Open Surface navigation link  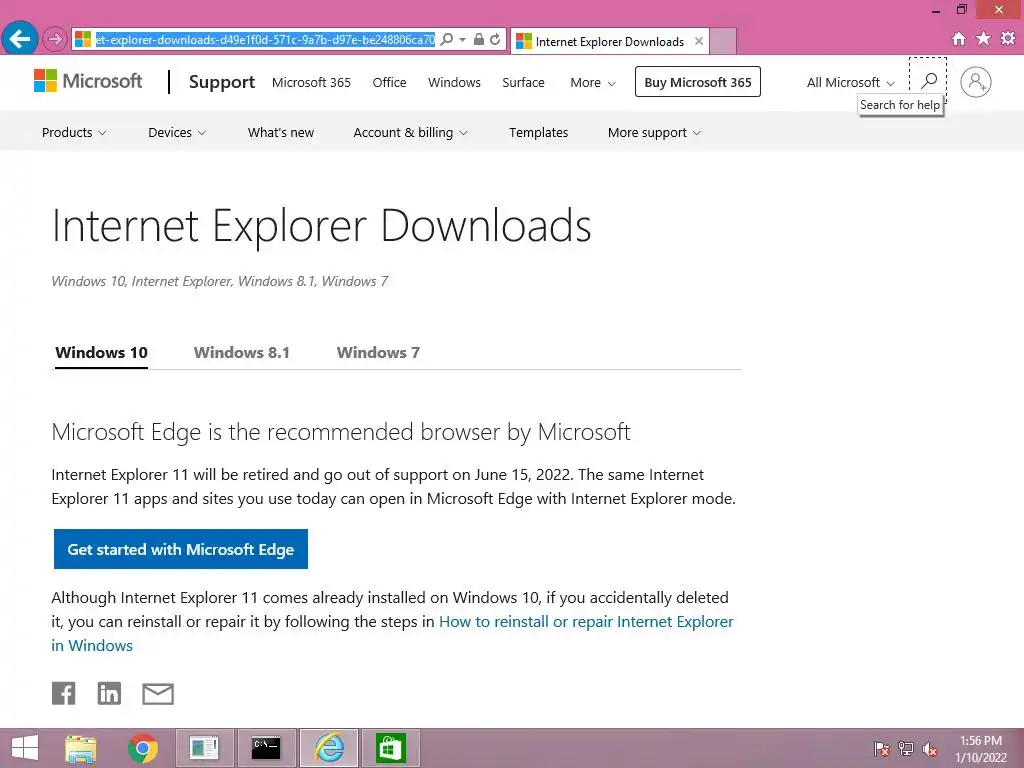523,83
